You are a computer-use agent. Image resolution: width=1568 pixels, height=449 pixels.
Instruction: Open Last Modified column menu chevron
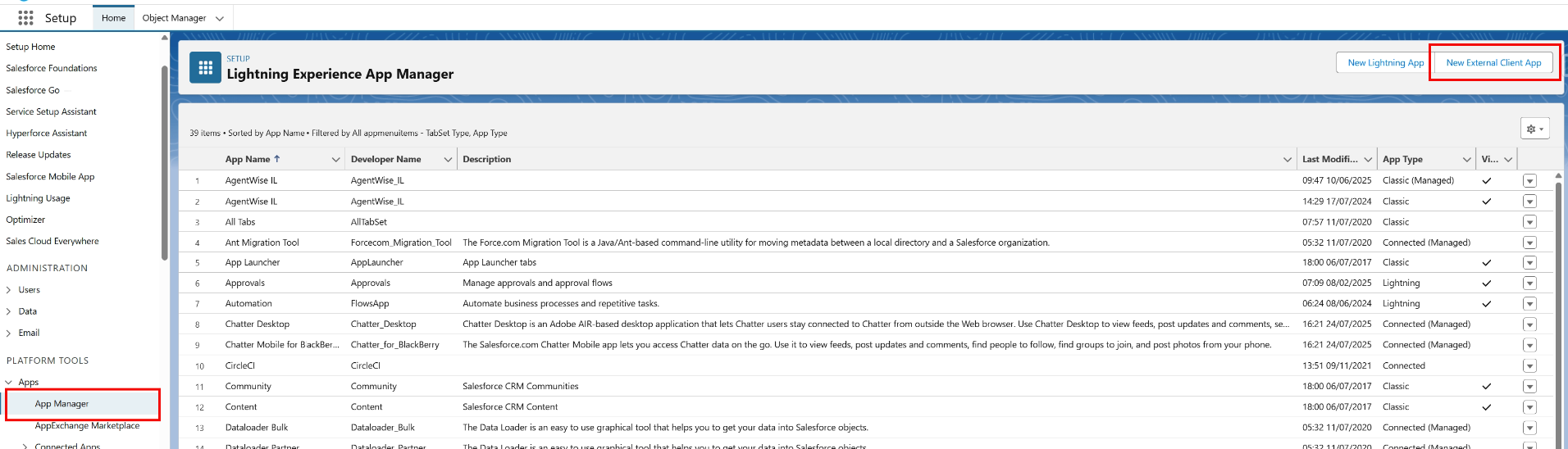pos(1368,160)
